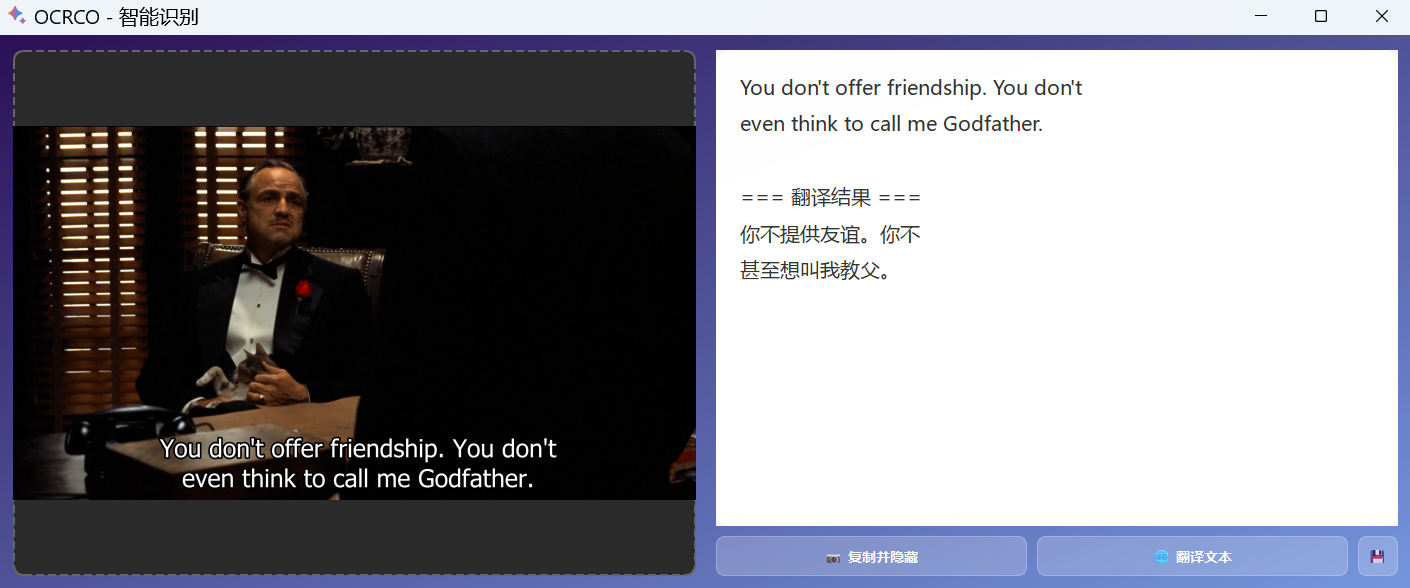Close the OCRCO window
This screenshot has width=1410, height=588.
tap(1382, 16)
